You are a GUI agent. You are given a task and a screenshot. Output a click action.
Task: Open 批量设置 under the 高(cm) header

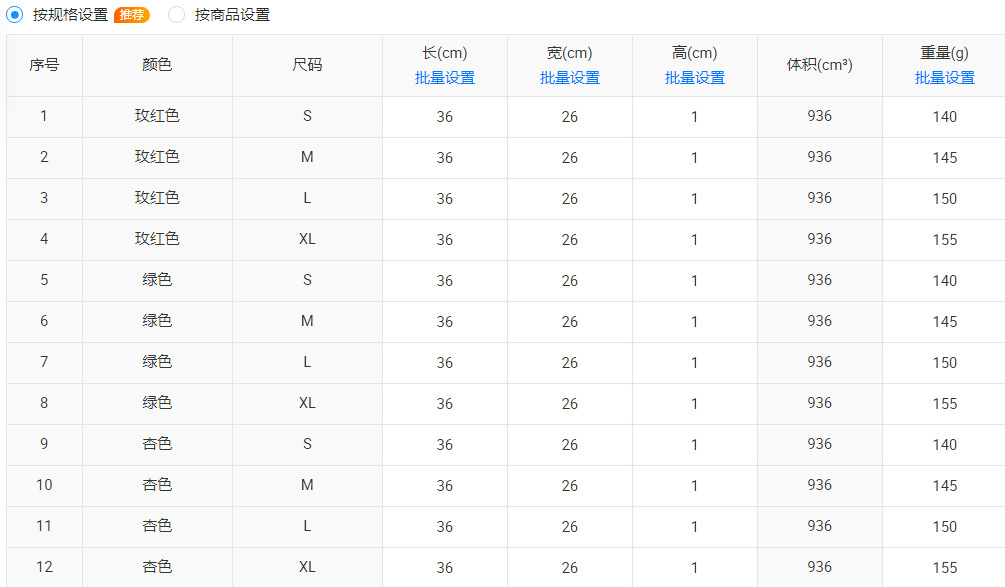click(x=695, y=78)
